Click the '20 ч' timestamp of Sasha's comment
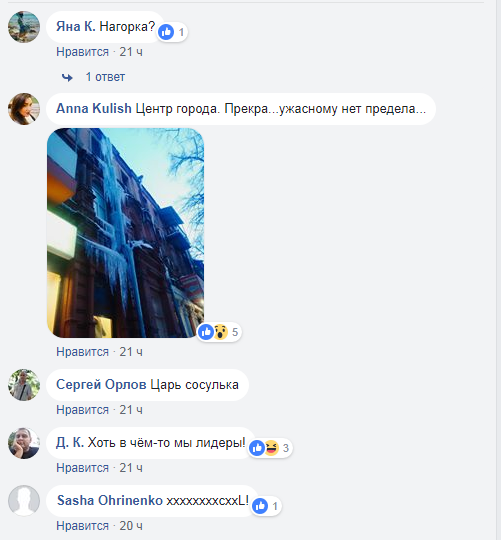 (x=131, y=526)
